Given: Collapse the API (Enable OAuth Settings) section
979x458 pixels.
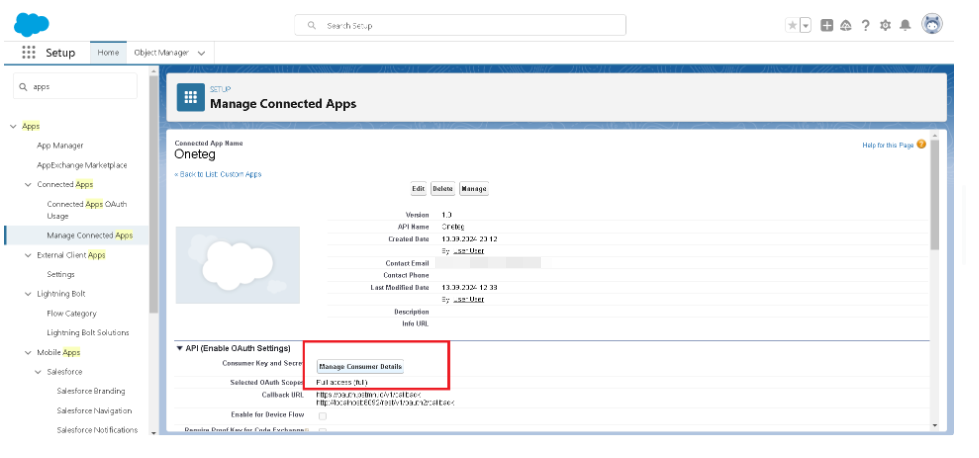Looking at the screenshot, I should point(180,348).
